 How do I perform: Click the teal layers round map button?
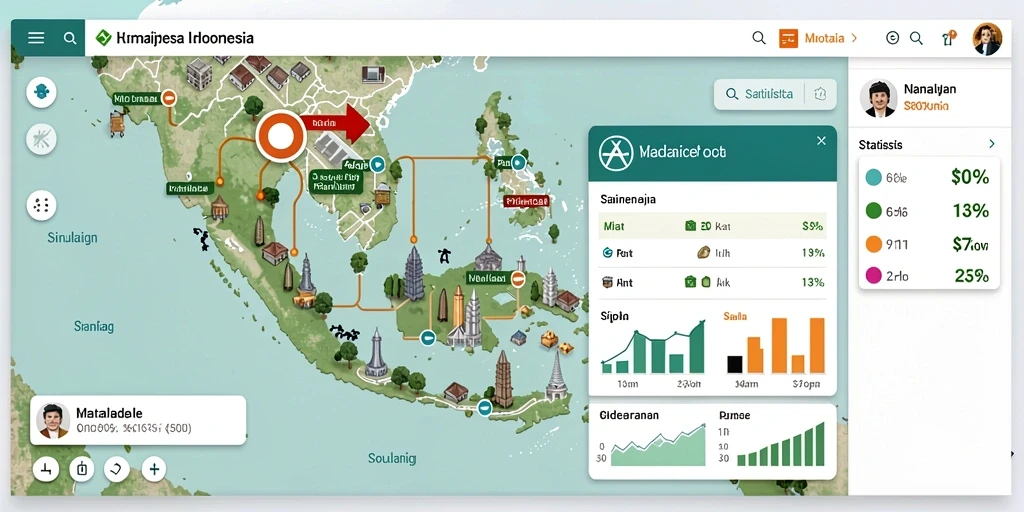point(41,92)
